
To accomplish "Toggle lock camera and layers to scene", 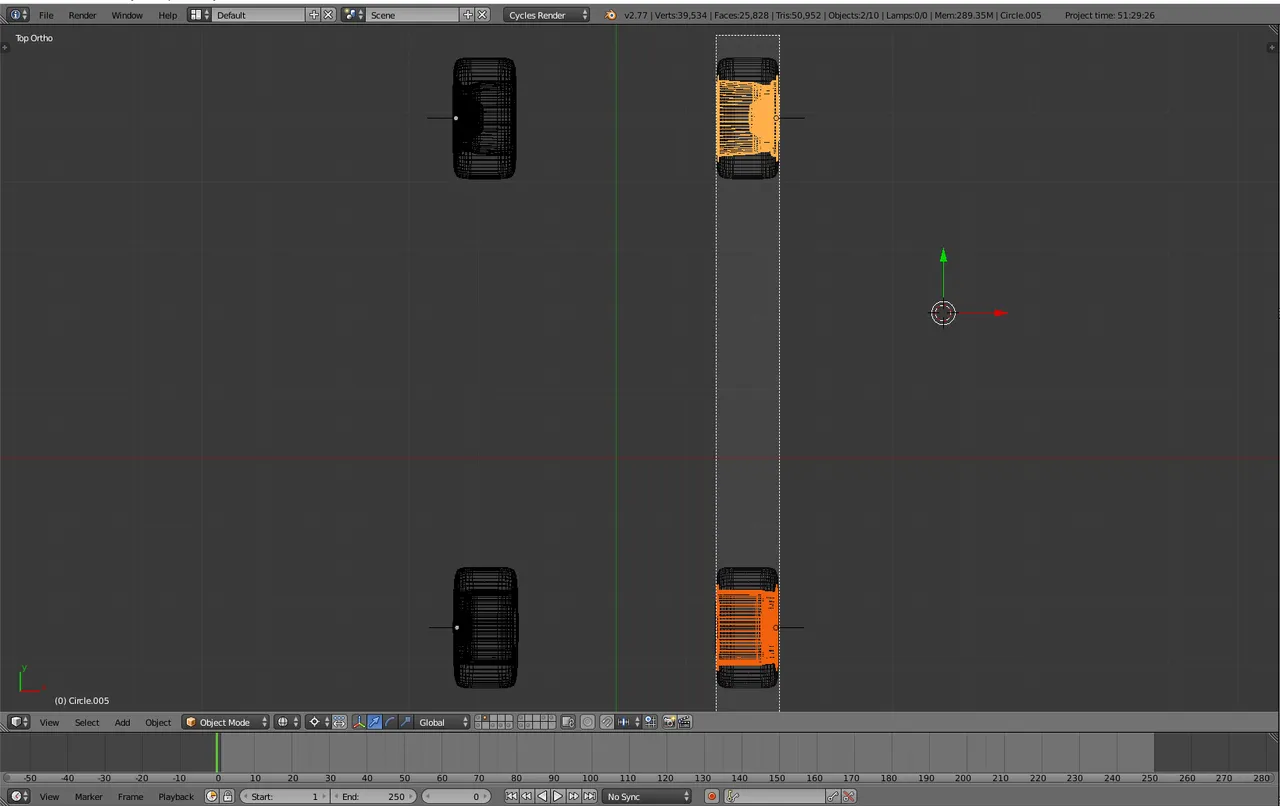I will [568, 722].
